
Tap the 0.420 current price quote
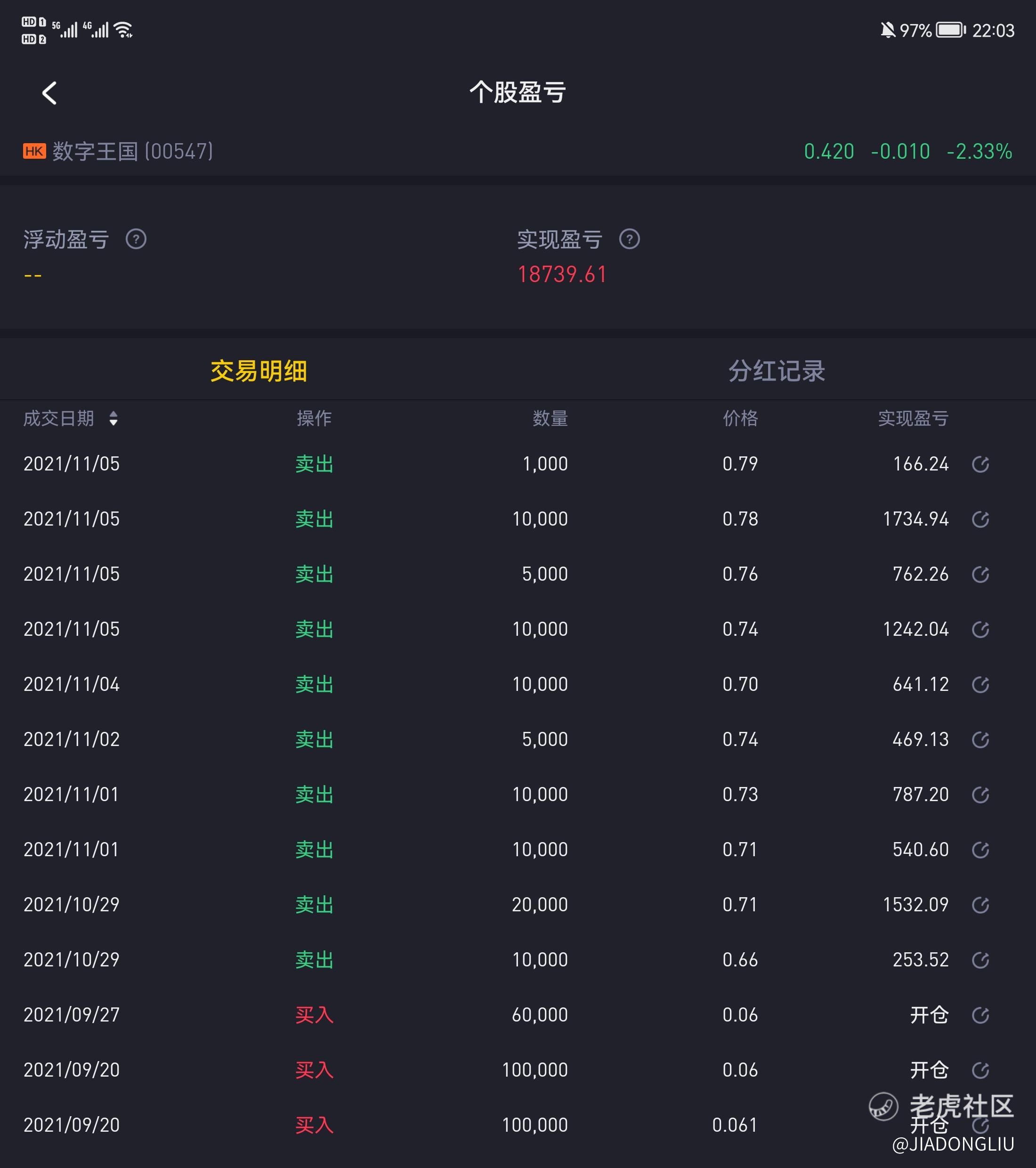point(829,152)
